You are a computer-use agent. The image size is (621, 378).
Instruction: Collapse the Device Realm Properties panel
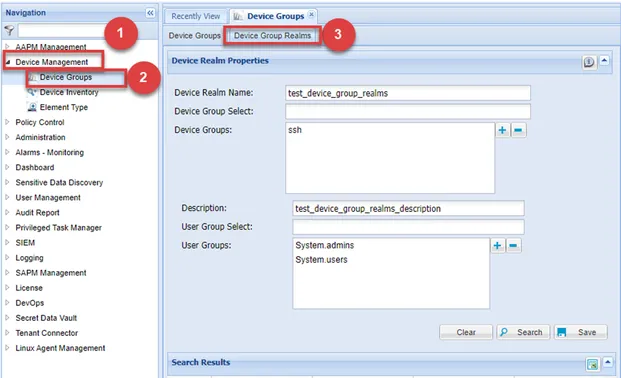click(604, 61)
